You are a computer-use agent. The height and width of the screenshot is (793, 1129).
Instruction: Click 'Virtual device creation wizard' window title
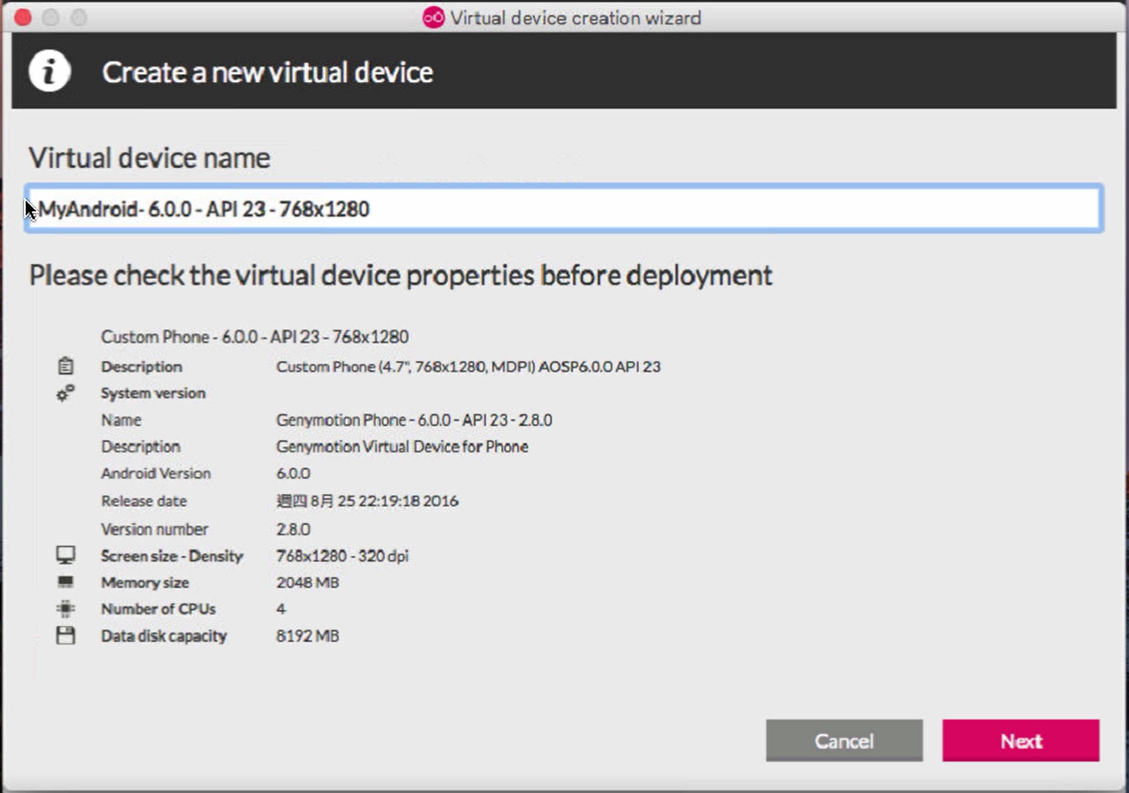click(x=575, y=17)
